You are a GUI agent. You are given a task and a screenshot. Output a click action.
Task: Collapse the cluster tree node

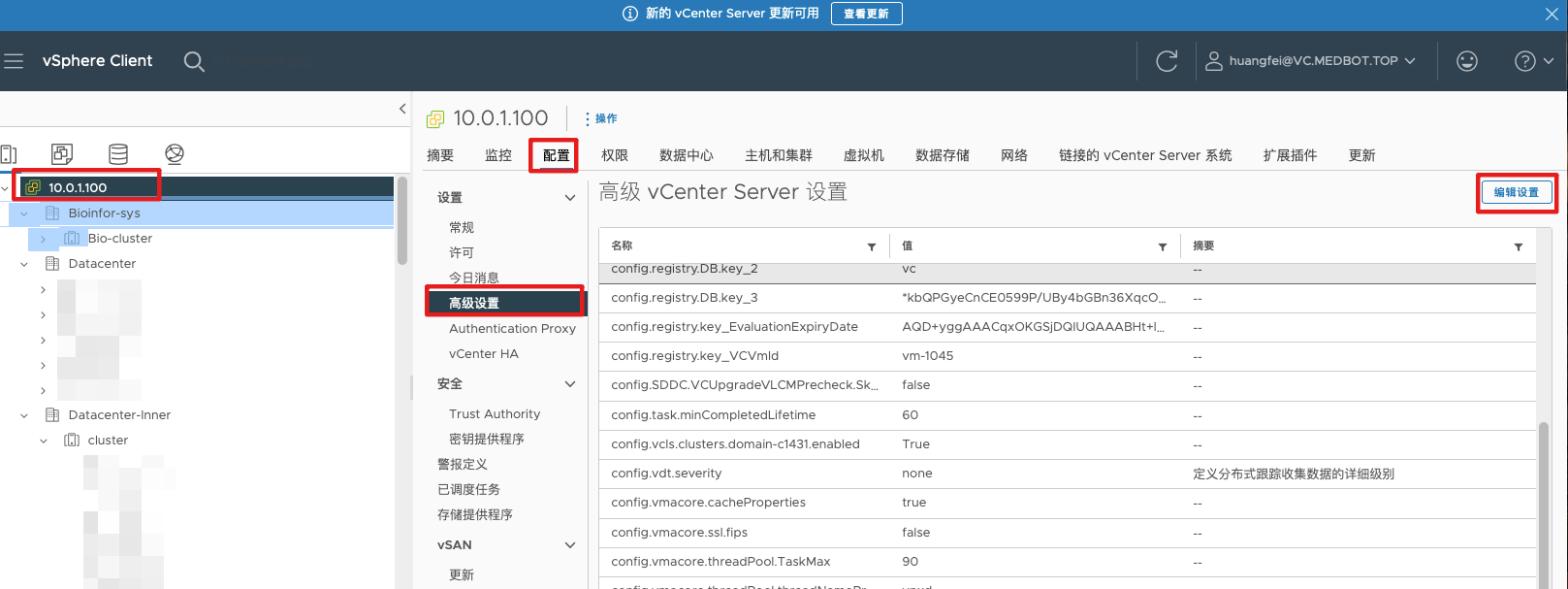(x=44, y=441)
